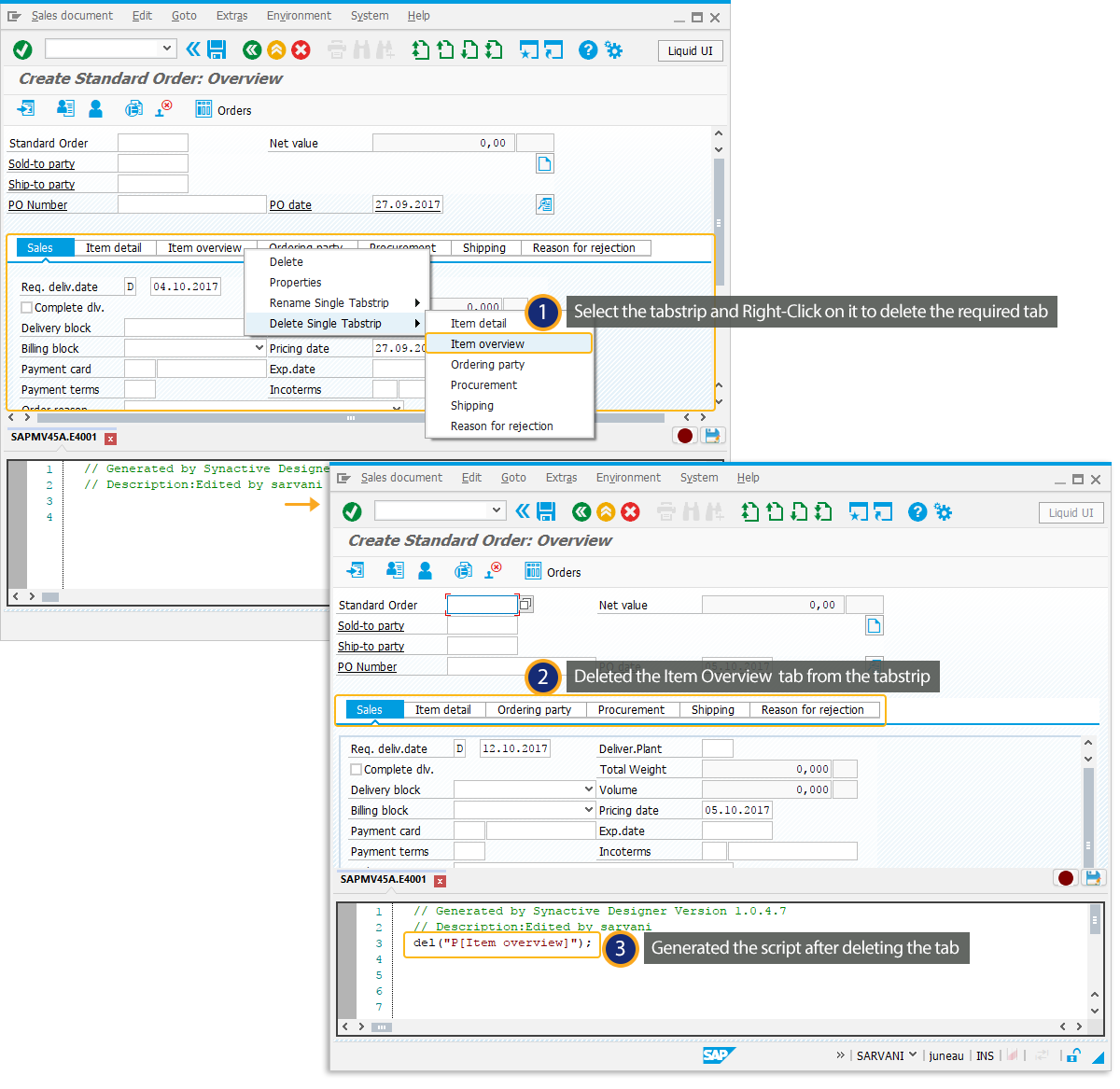Click the Sold-to party label link in back window
The image size is (1120, 1089).
[42, 163]
